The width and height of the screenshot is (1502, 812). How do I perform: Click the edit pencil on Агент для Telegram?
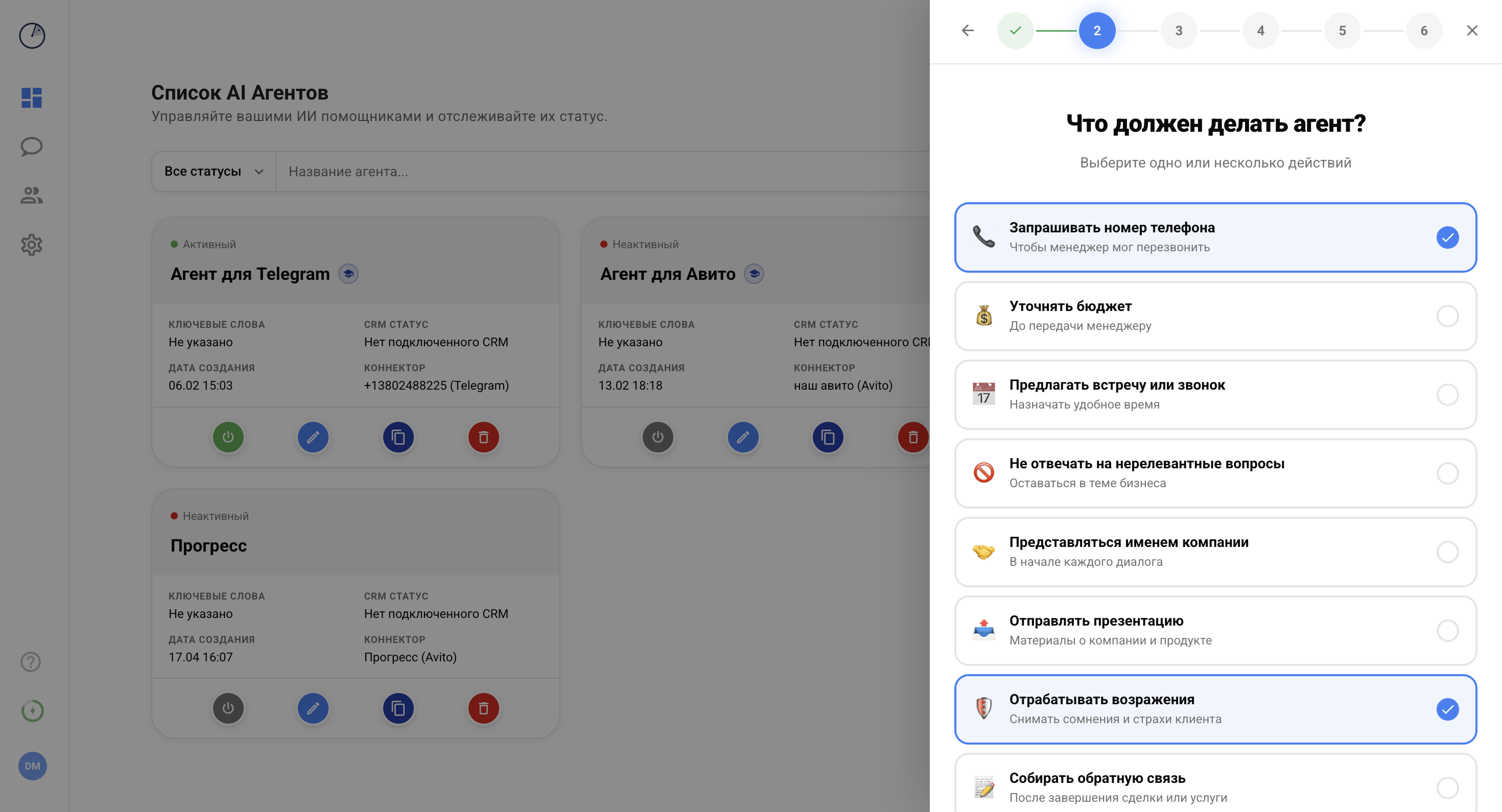pos(313,437)
